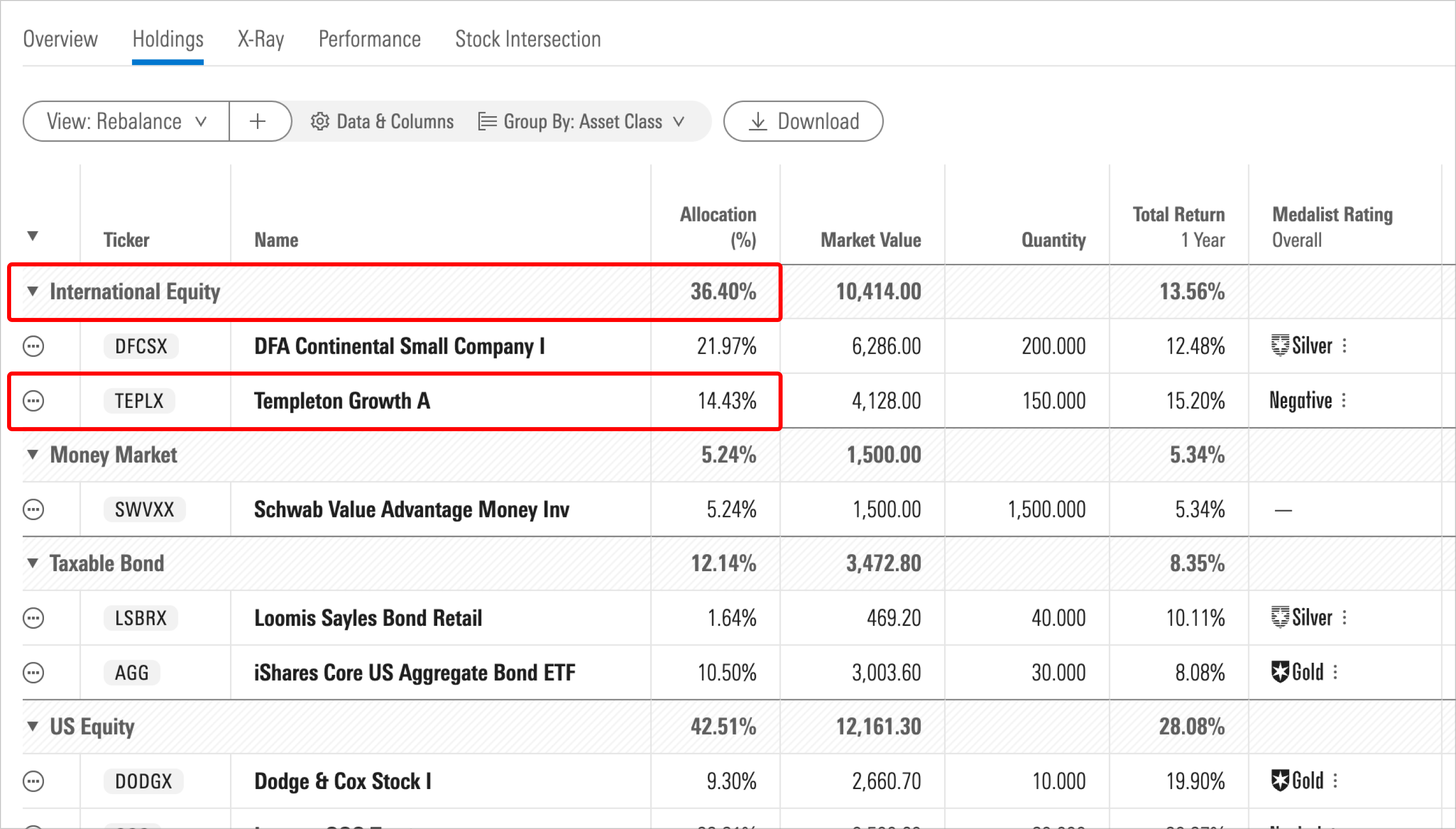The height and width of the screenshot is (829, 1456).
Task: Open row actions for DODGX
Action: (33, 781)
